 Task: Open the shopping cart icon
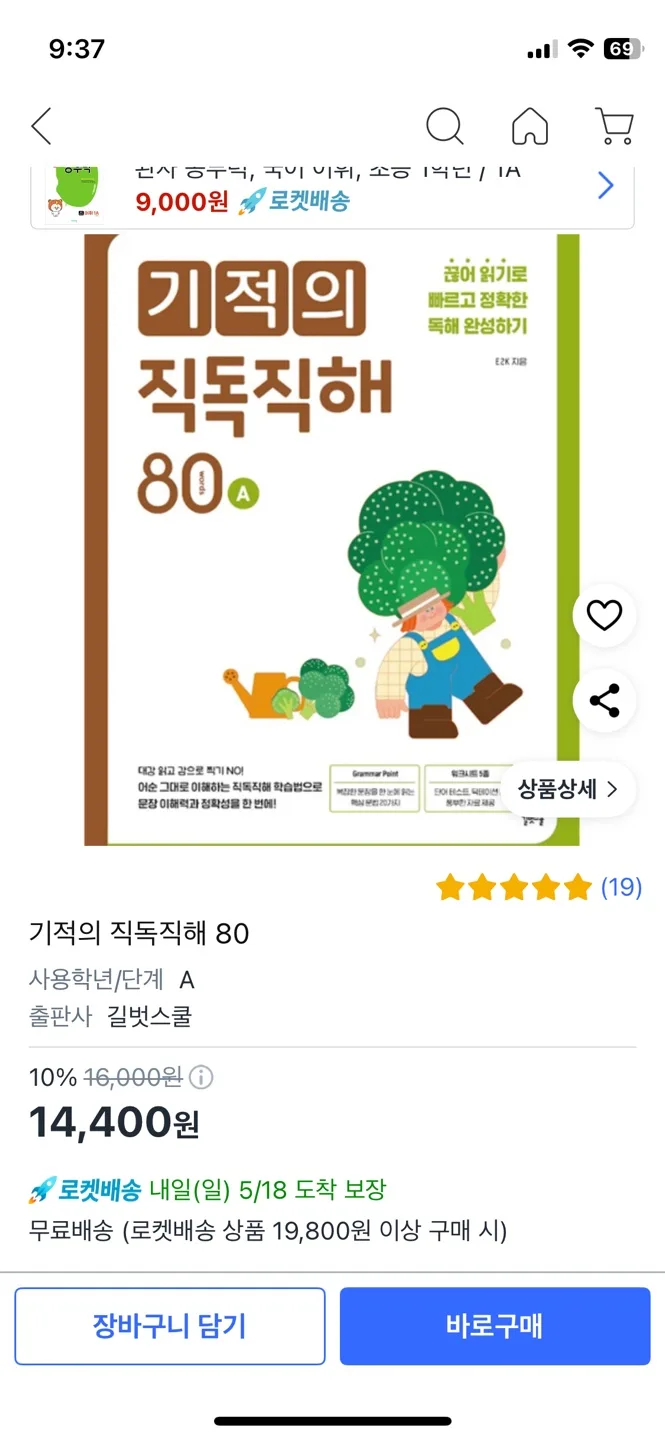click(614, 127)
